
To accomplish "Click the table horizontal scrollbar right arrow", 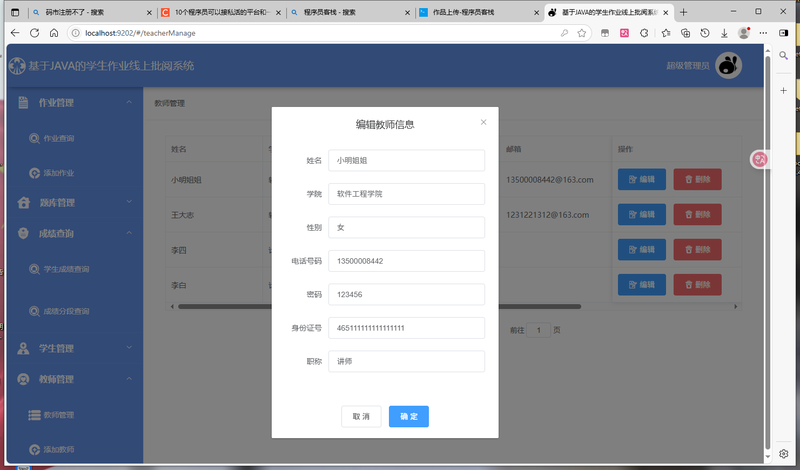I will click(735, 307).
